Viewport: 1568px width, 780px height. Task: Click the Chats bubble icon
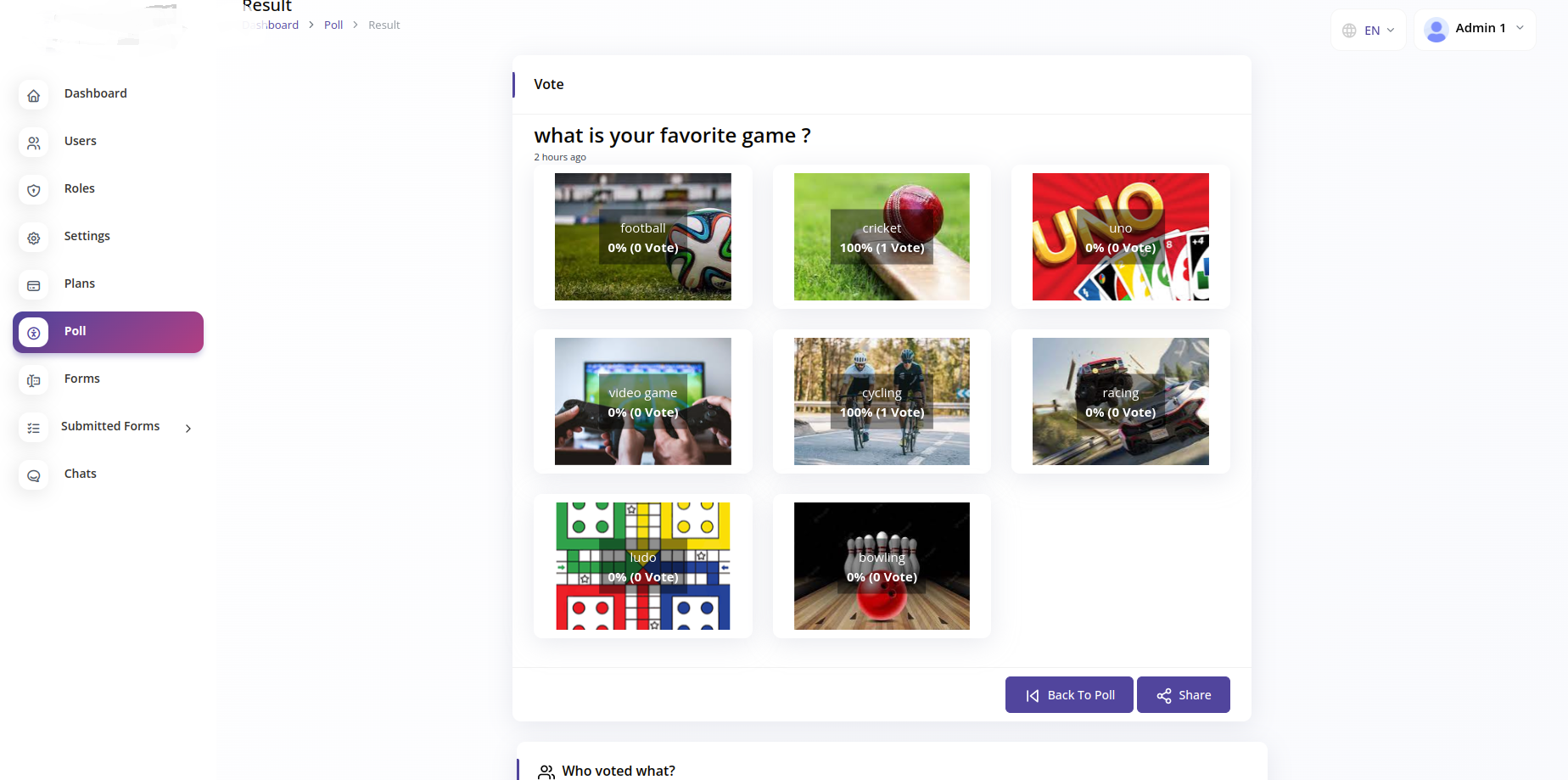point(34,475)
